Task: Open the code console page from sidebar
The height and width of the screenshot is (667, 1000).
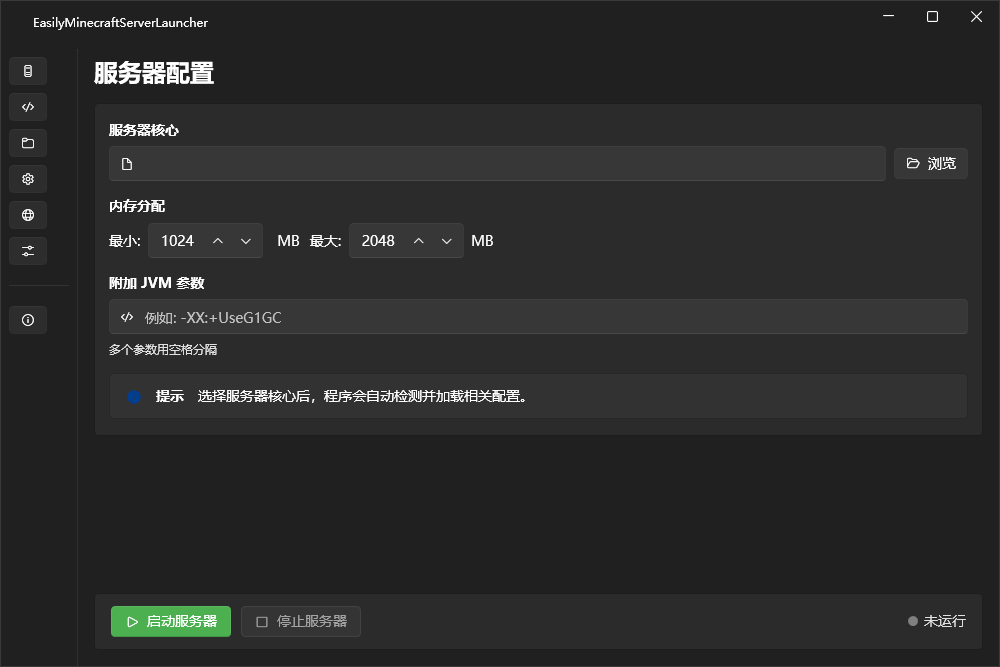Action: (28, 106)
